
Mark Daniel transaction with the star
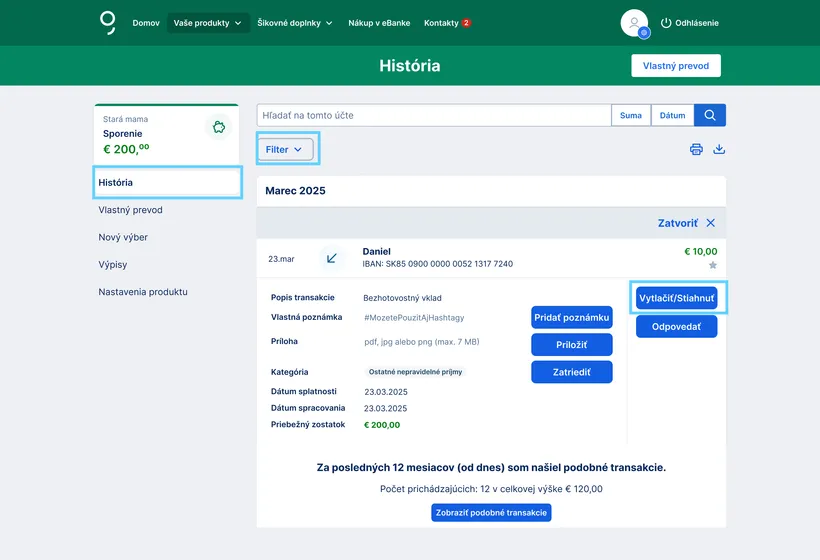click(x=712, y=265)
